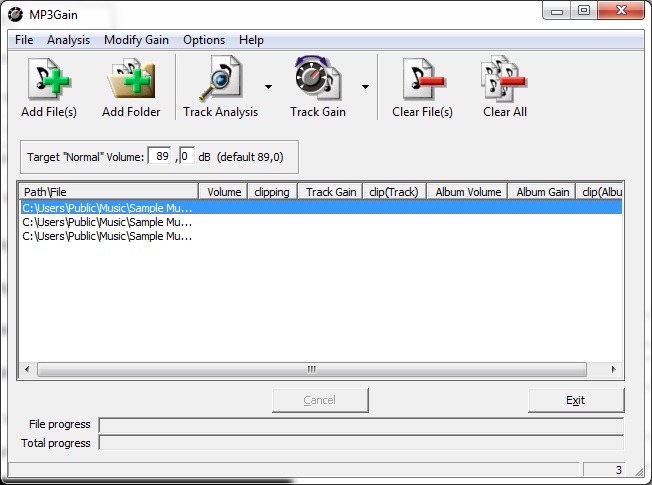Open the Help menu
Screen dimensions: 652x485
click(251, 40)
